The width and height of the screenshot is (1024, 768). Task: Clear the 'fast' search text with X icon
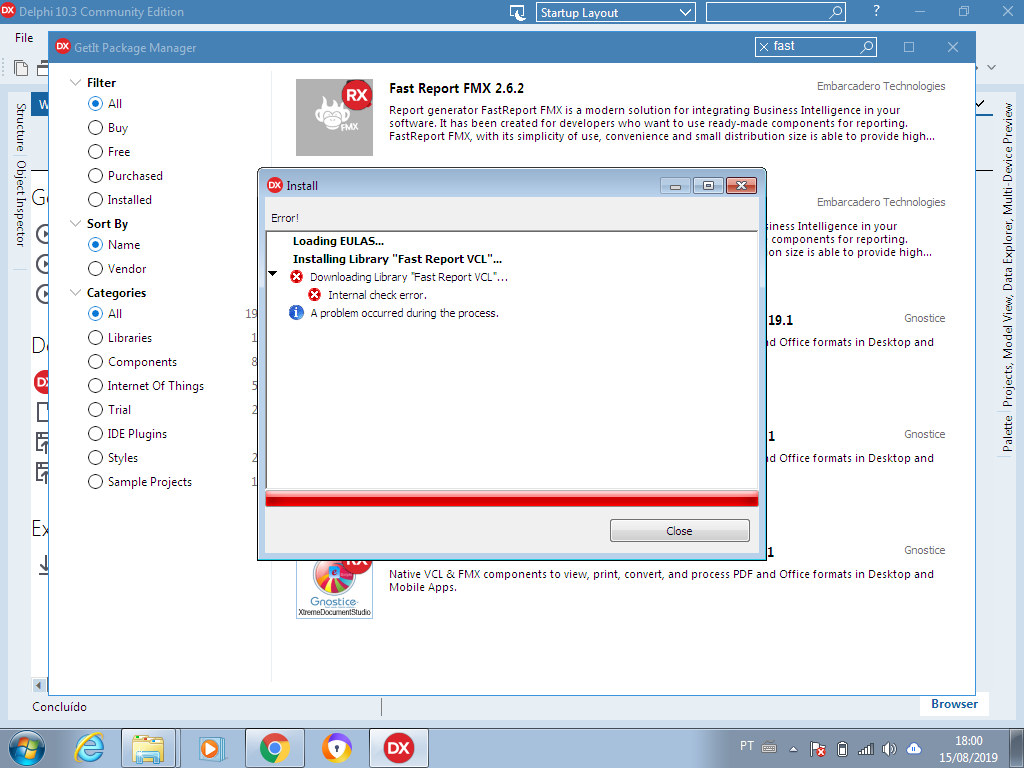[x=763, y=47]
